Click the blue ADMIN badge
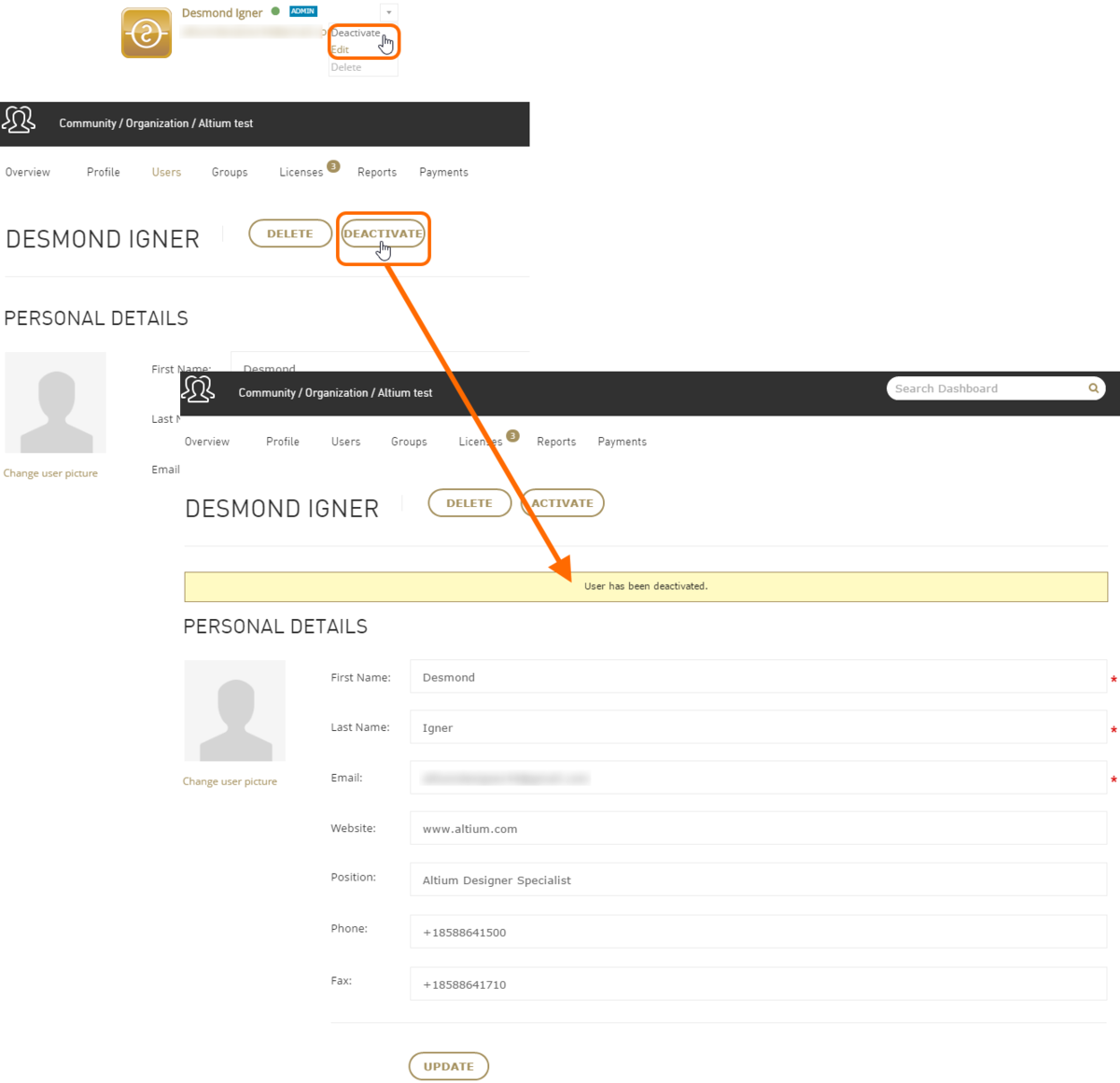 click(303, 11)
